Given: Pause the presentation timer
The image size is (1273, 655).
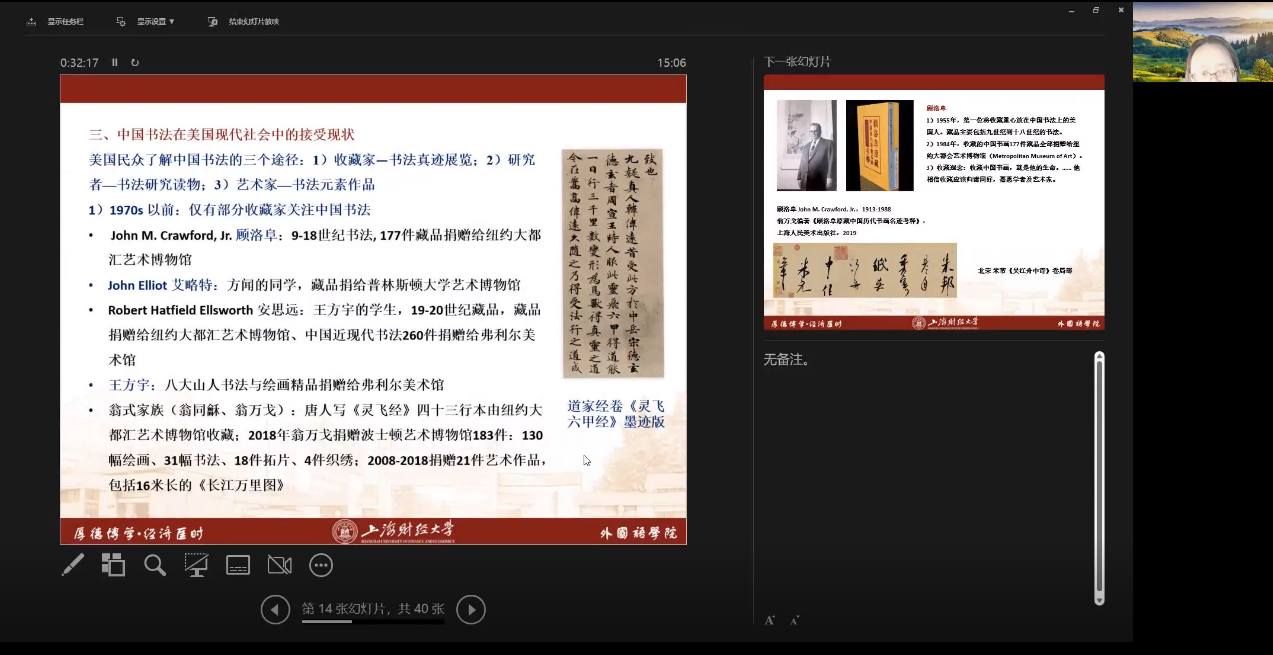Looking at the screenshot, I should pyautogui.click(x=115, y=62).
